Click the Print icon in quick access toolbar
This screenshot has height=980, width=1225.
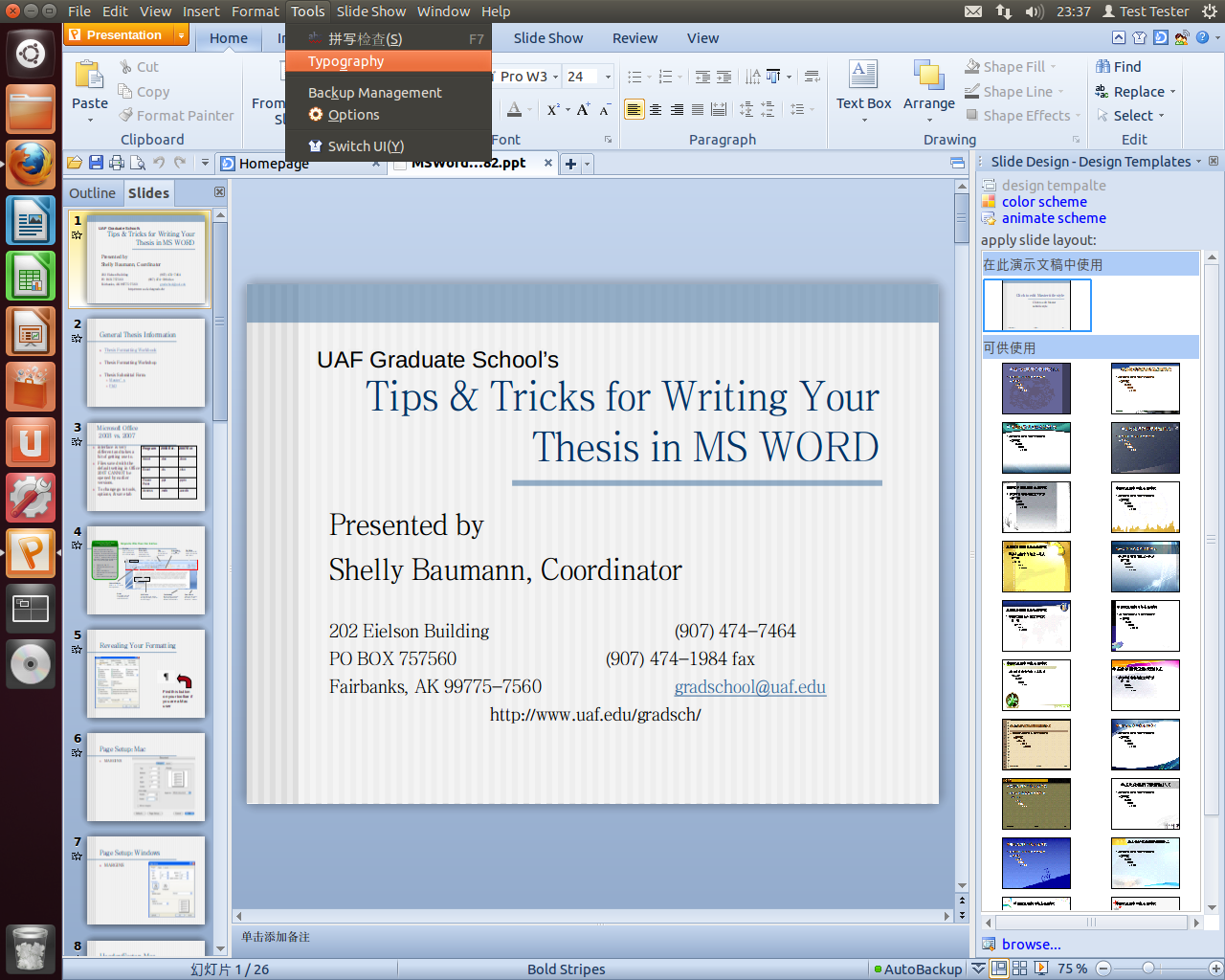point(117,163)
